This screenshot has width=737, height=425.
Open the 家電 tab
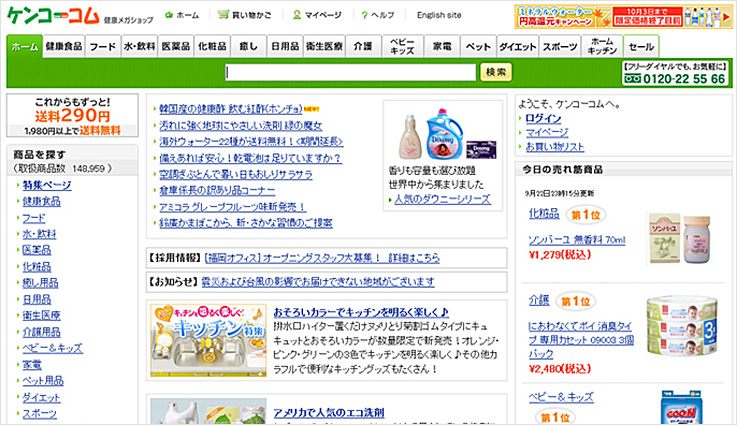pos(442,47)
